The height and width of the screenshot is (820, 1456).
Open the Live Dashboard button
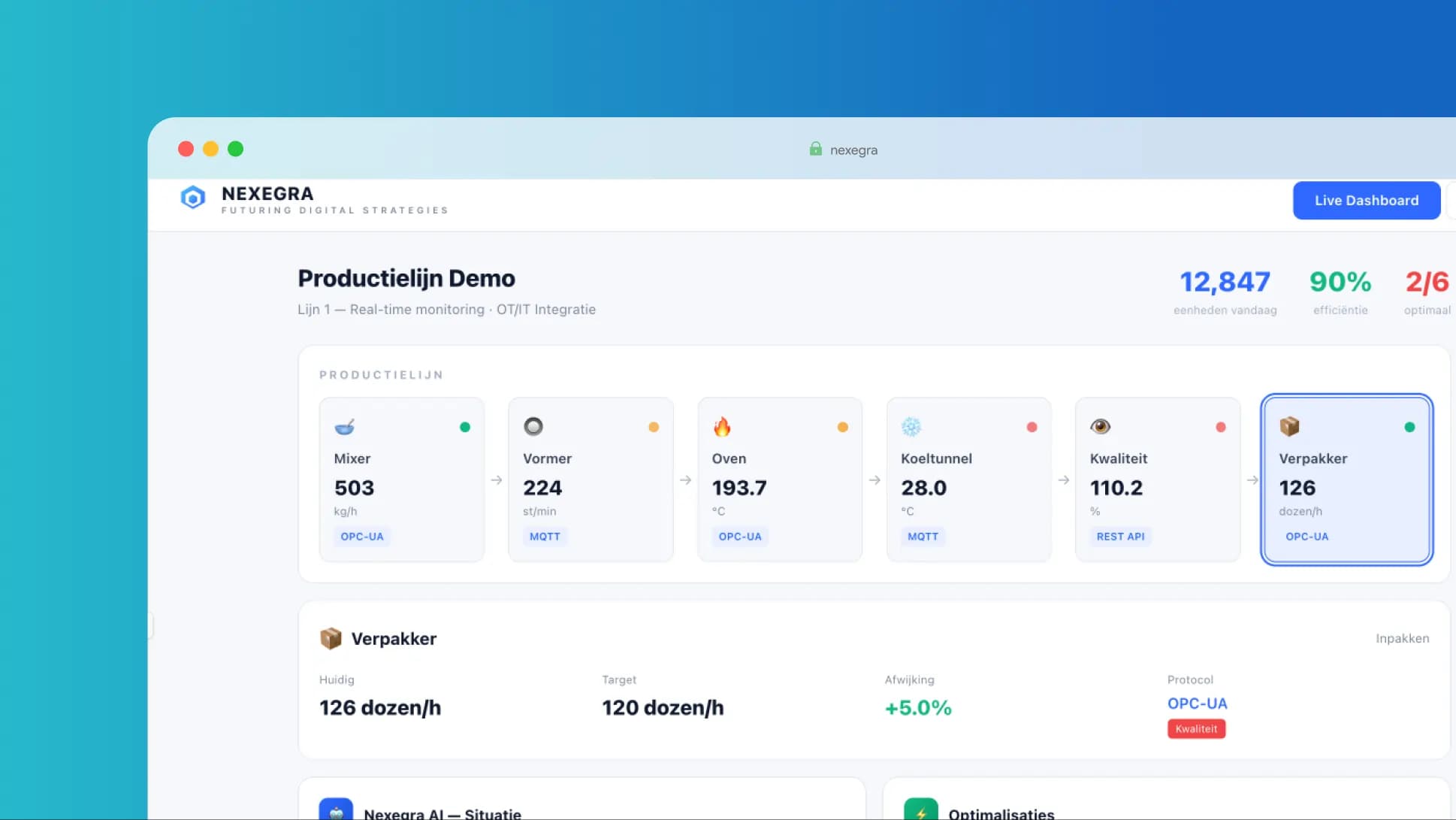click(1366, 201)
